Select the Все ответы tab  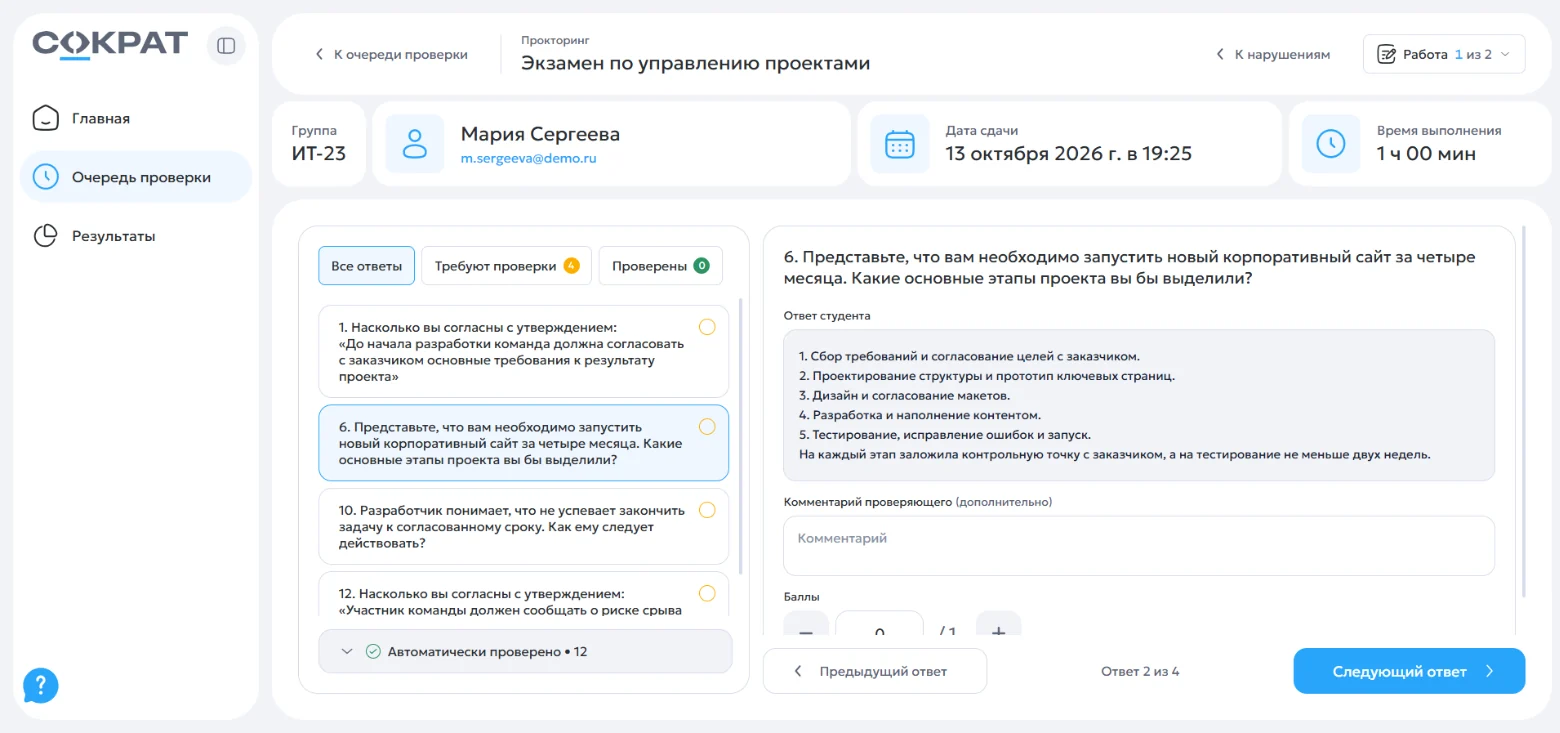pyautogui.click(x=366, y=266)
